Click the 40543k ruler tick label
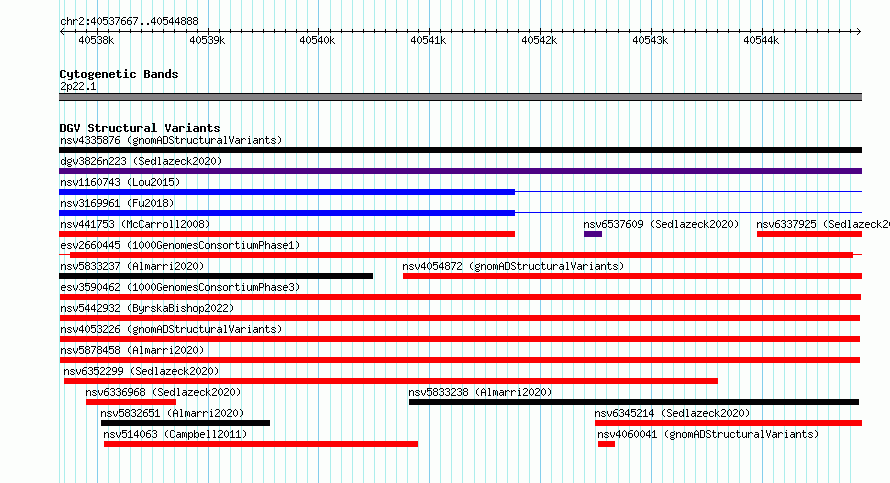 650,40
